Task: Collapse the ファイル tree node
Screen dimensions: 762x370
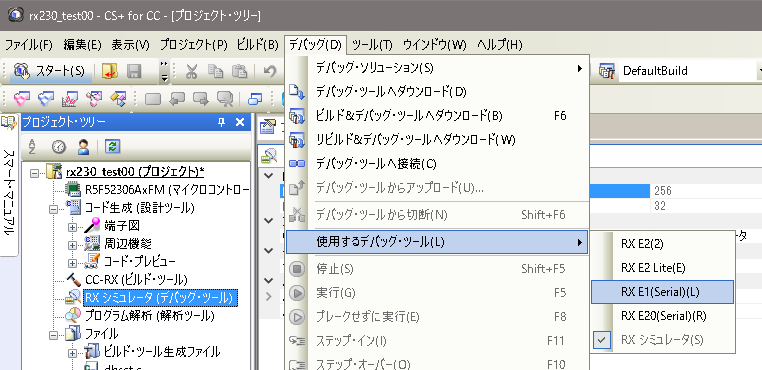Action: [53, 335]
